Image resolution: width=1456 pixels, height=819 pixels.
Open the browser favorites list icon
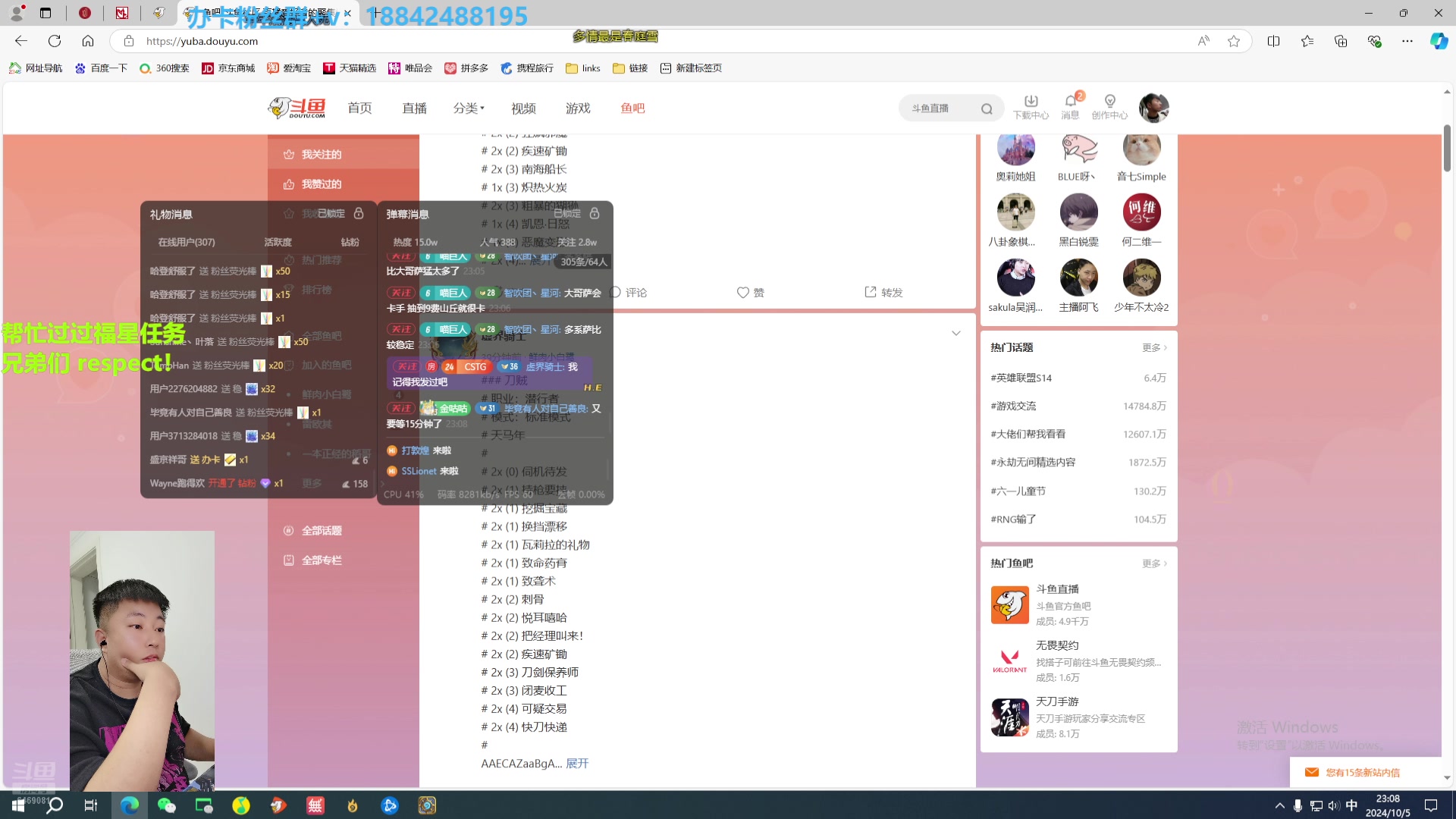[x=1307, y=41]
